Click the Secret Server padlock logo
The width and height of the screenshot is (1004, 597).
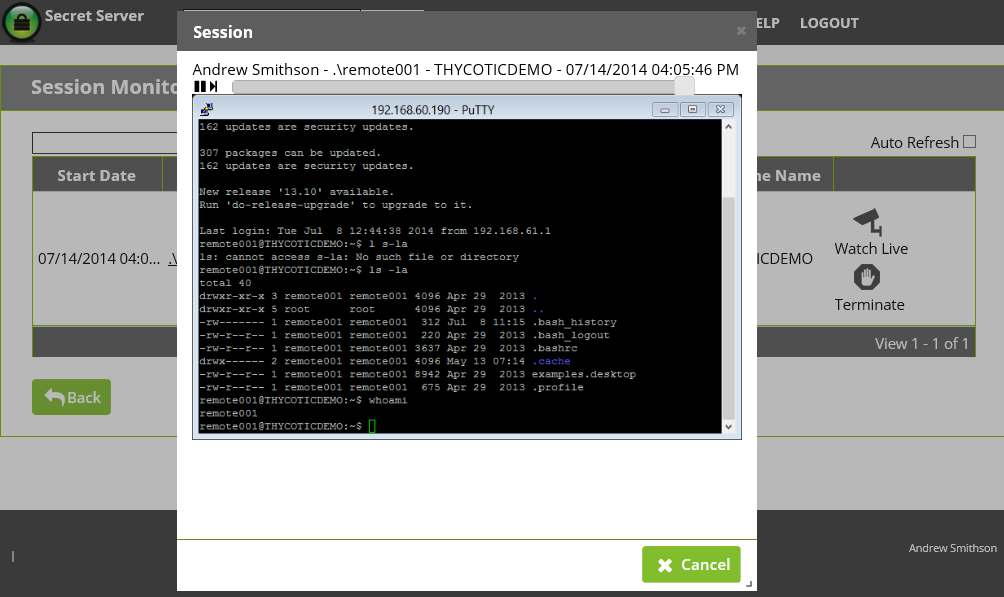coord(21,22)
